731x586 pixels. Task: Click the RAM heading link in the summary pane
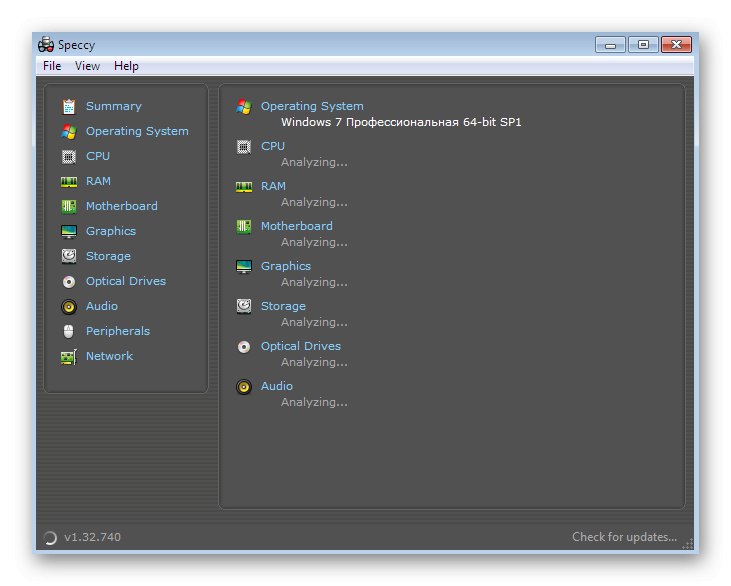[x=273, y=186]
